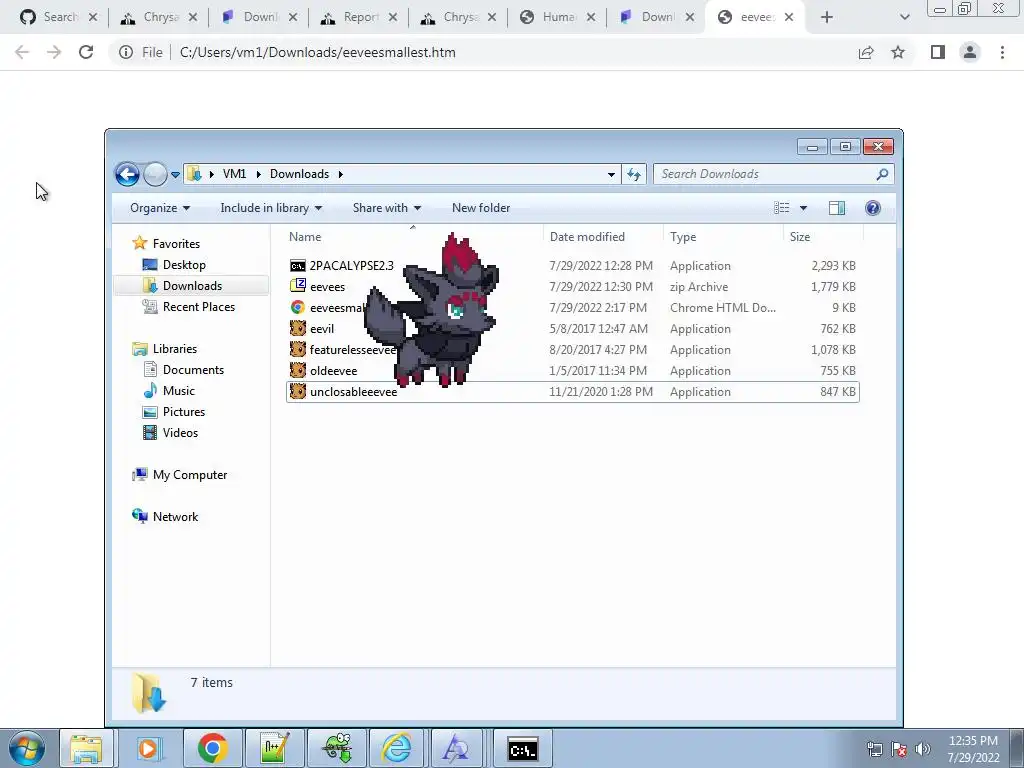
Task: Open a new Chrome tab
Action: click(827, 17)
